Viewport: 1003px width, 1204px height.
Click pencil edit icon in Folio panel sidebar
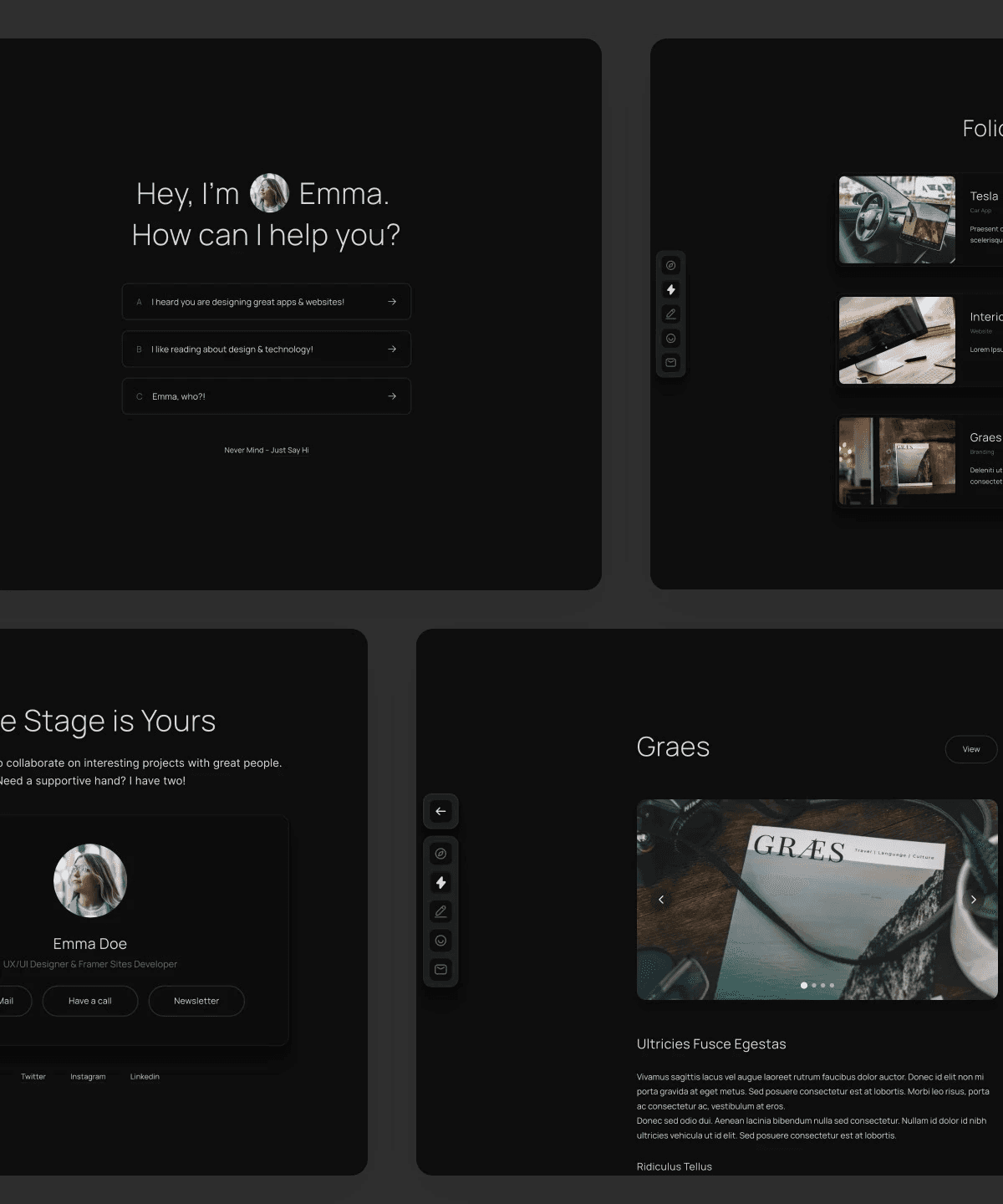coord(670,314)
